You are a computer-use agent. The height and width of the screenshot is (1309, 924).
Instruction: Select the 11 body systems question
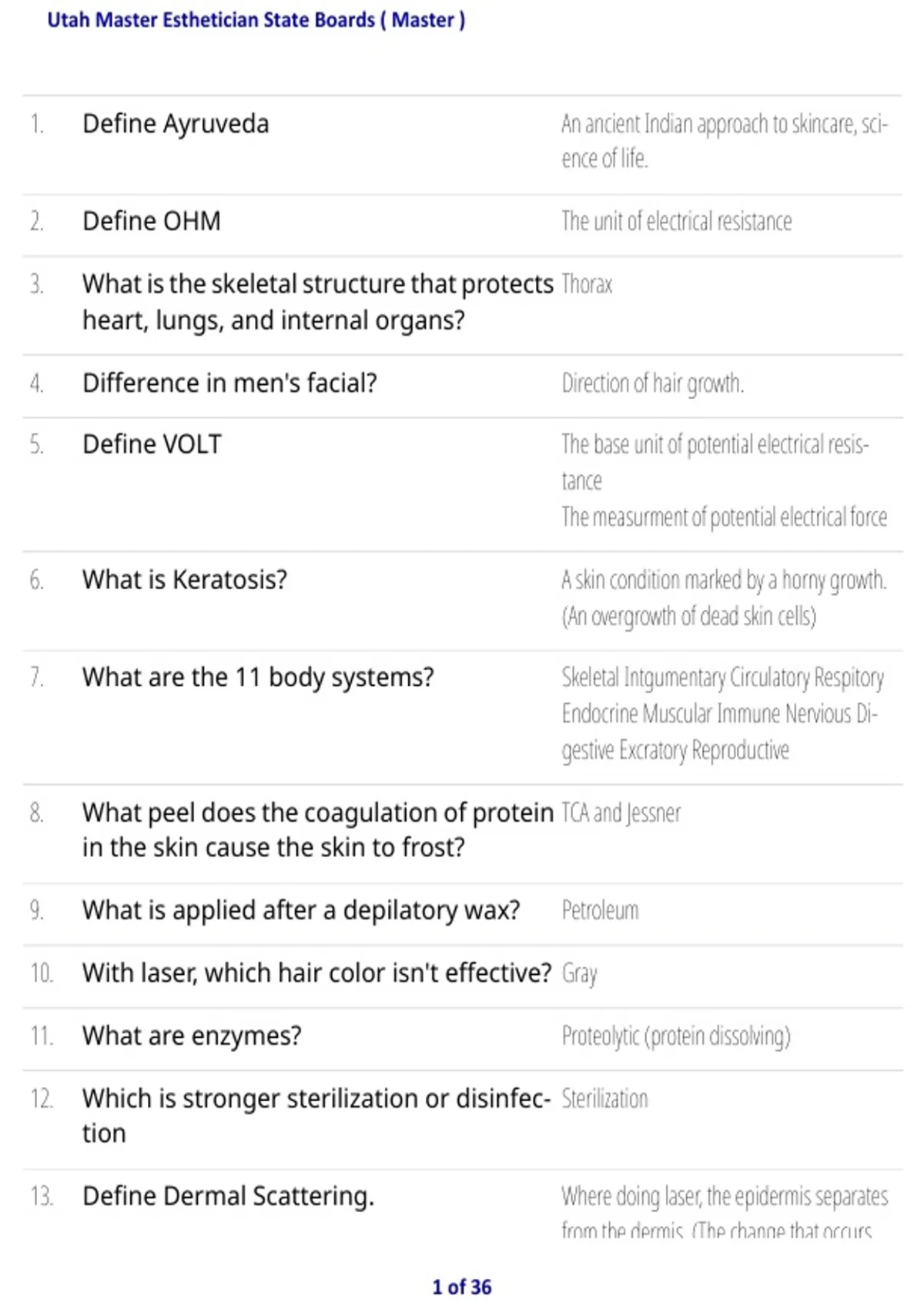[258, 678]
